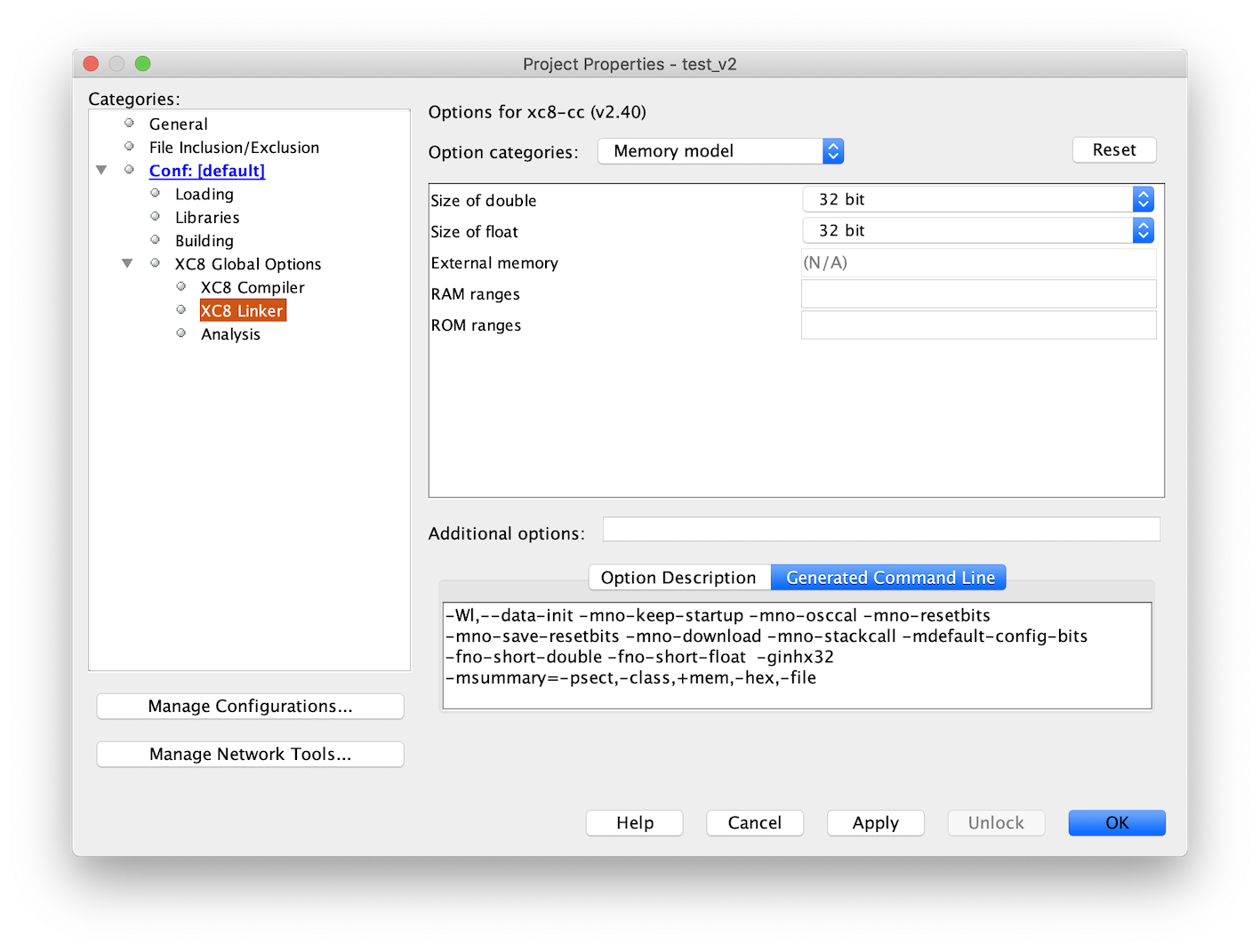Select the Analysis category
Viewport: 1260px width, 952px height.
click(x=230, y=334)
